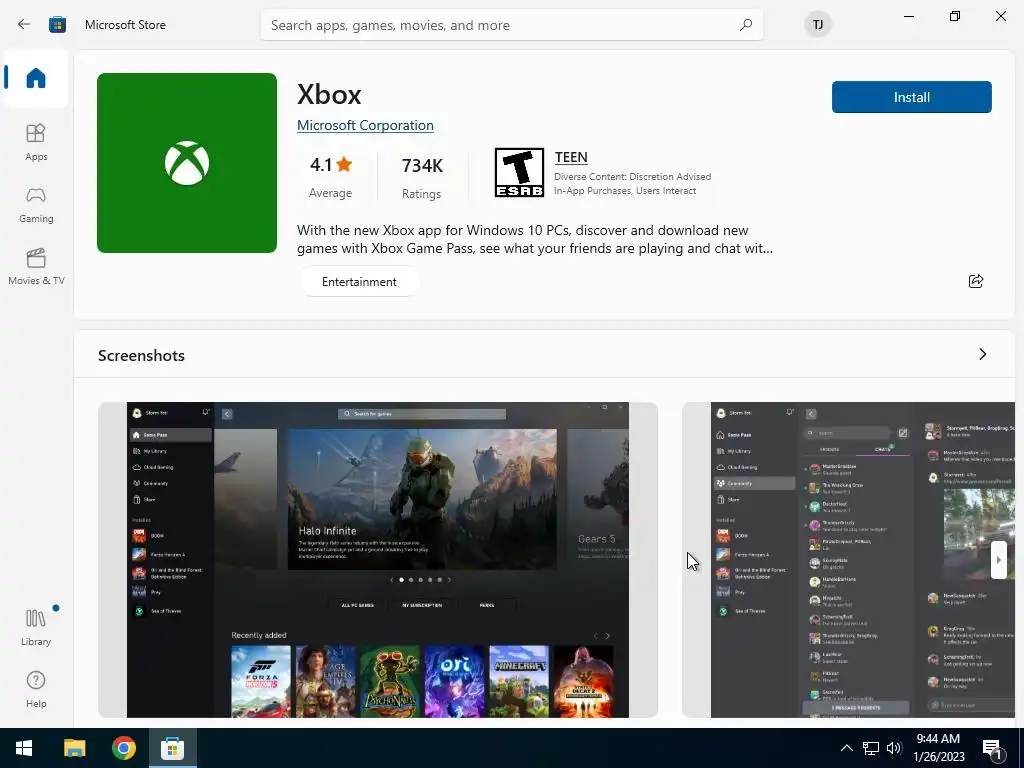Open Movies & TV section
Viewport: 1024px width, 768px height.
[36, 267]
